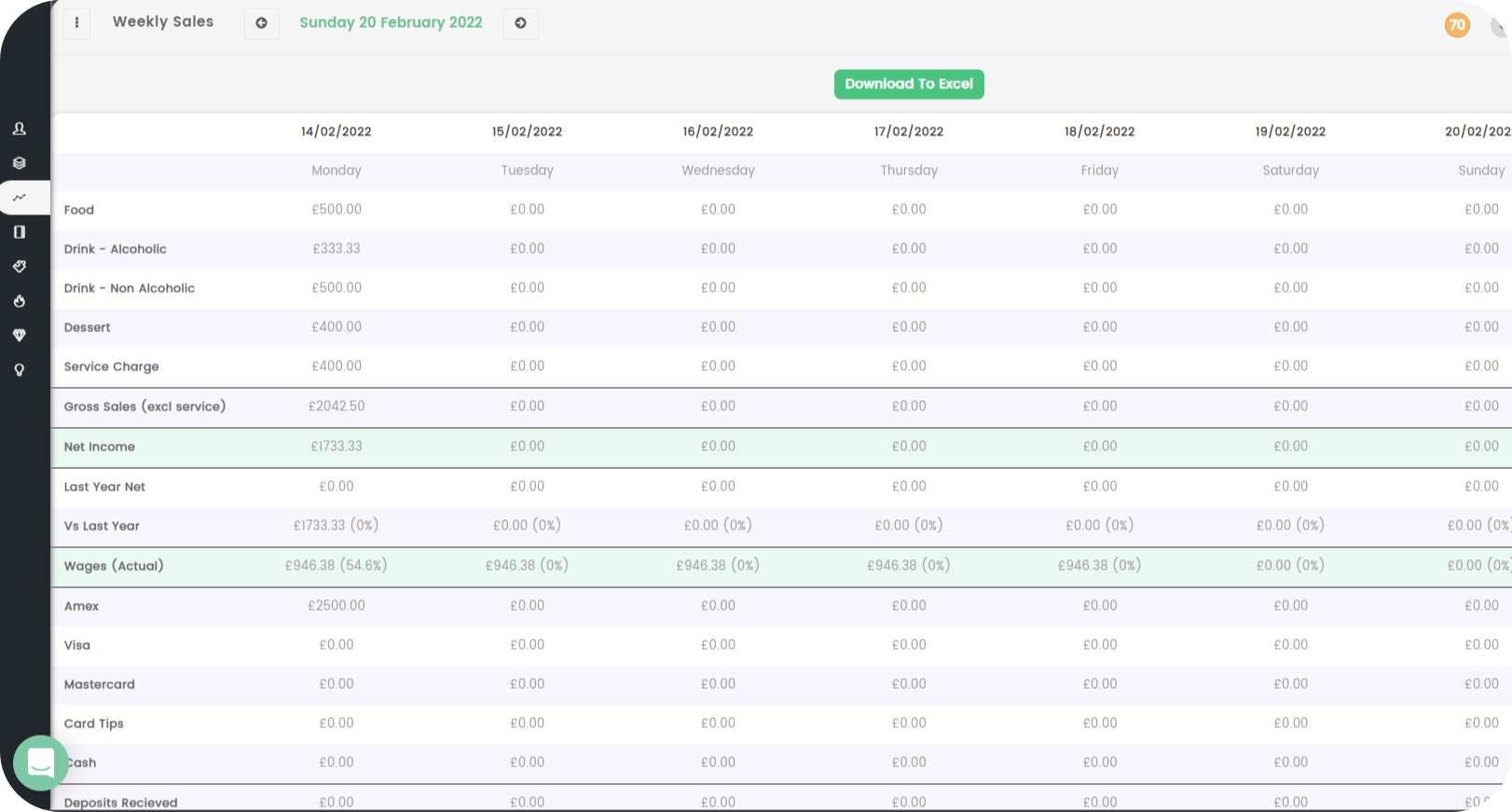Click Gross Sales value £2042.50
Image resolution: width=1512 pixels, height=812 pixels.
click(337, 406)
